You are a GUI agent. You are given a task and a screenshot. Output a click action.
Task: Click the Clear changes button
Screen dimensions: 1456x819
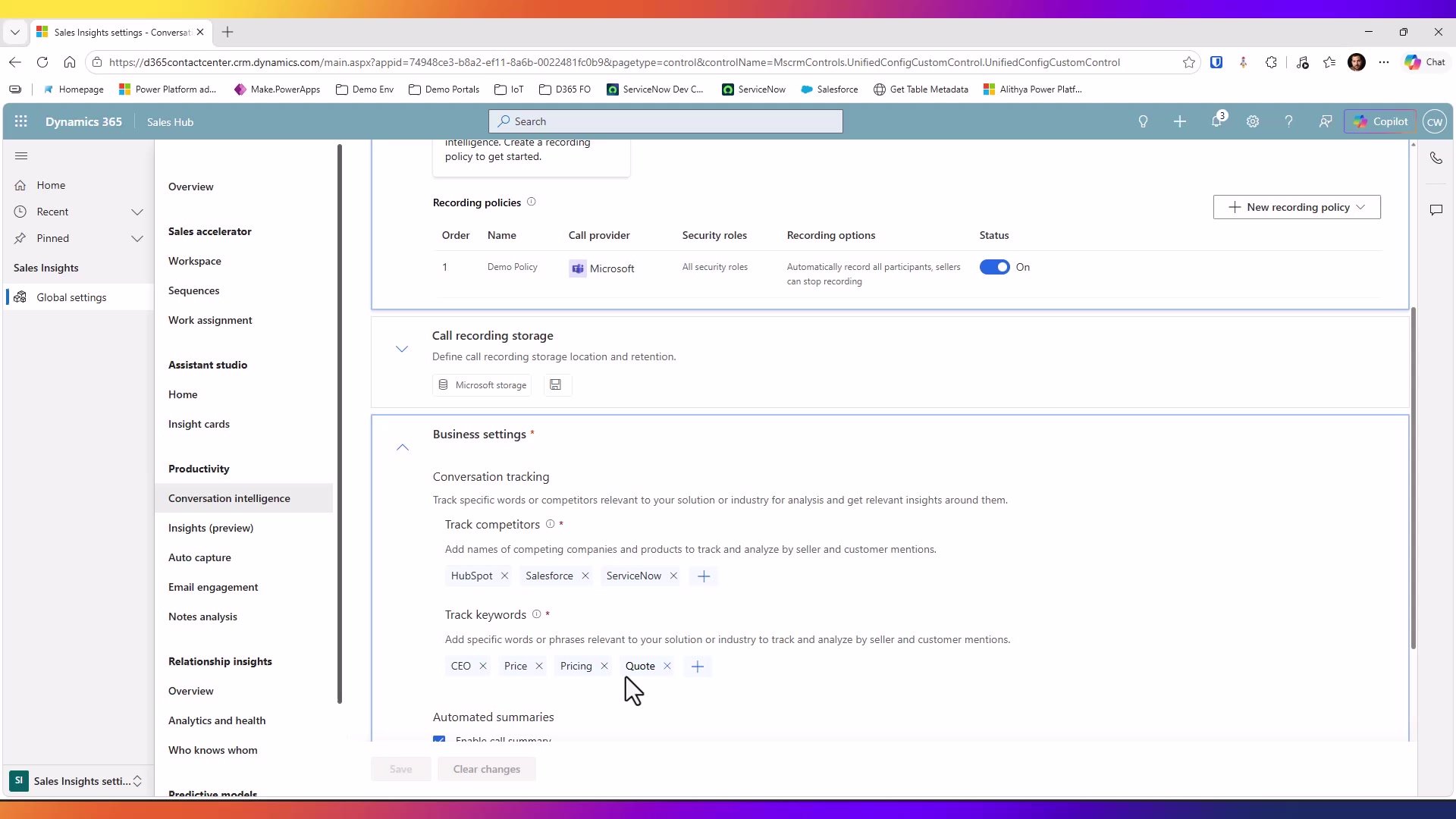point(487,769)
